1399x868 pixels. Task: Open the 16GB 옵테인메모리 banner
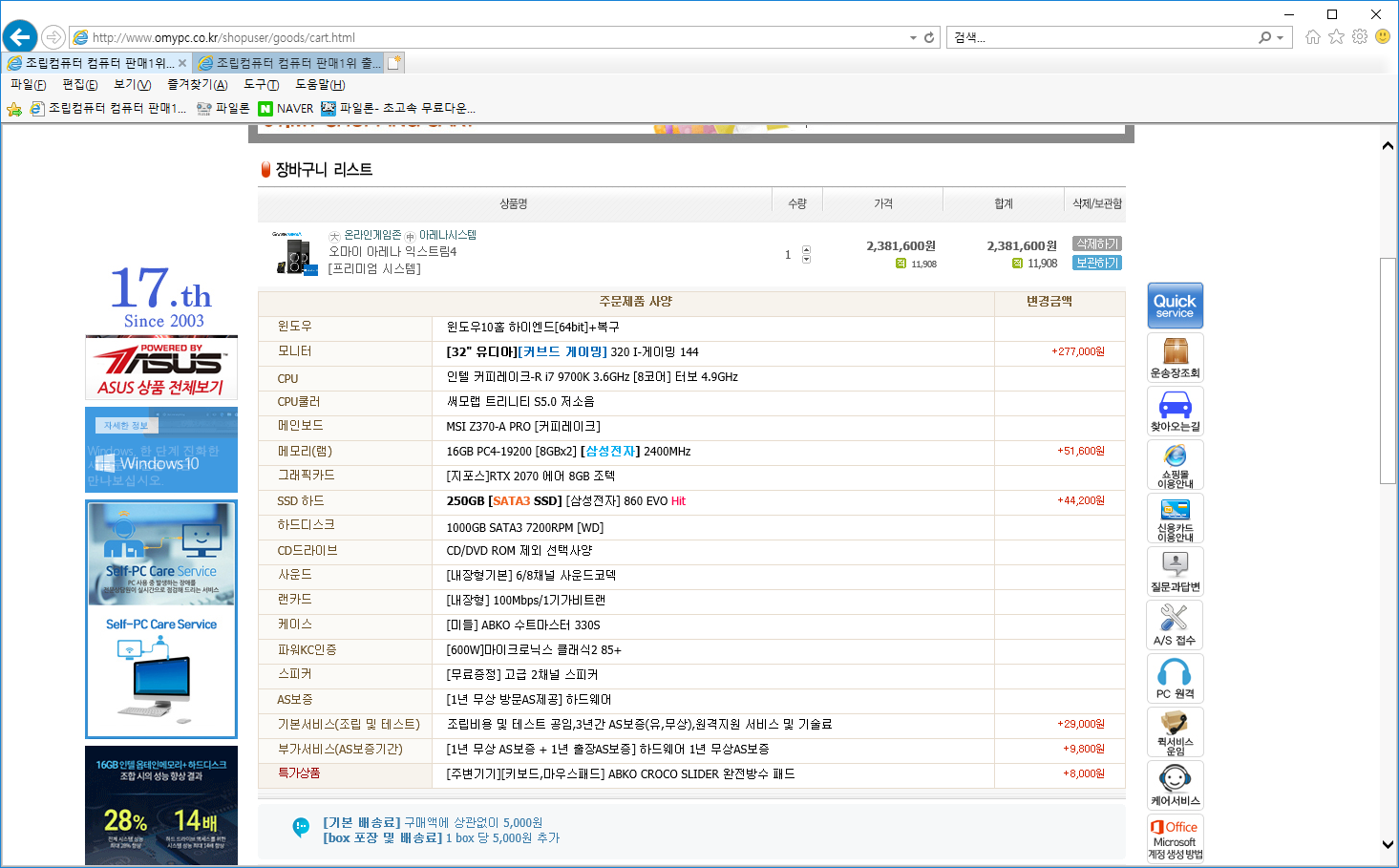pyautogui.click(x=161, y=806)
